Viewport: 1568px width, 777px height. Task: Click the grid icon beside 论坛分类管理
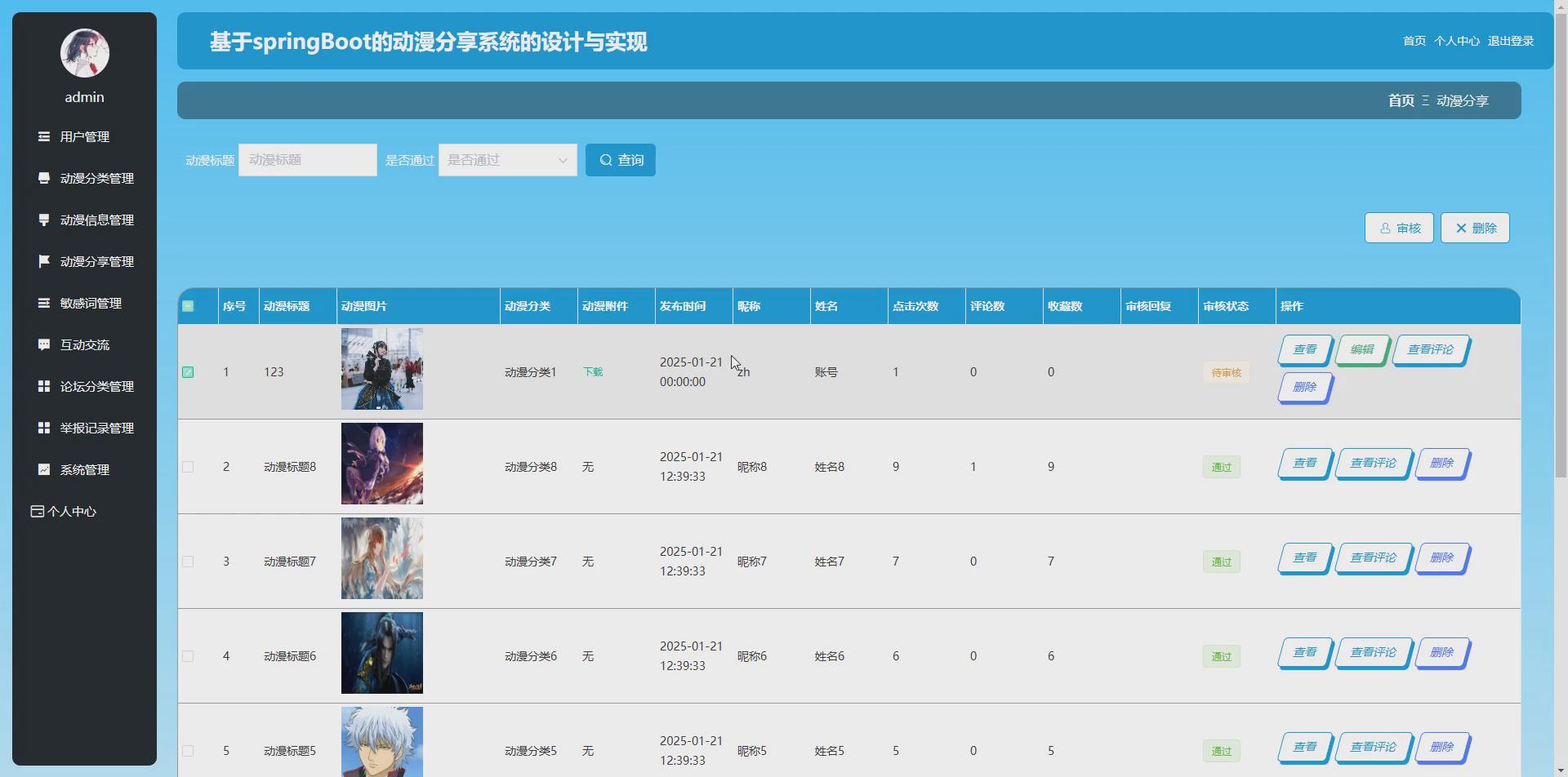point(44,386)
